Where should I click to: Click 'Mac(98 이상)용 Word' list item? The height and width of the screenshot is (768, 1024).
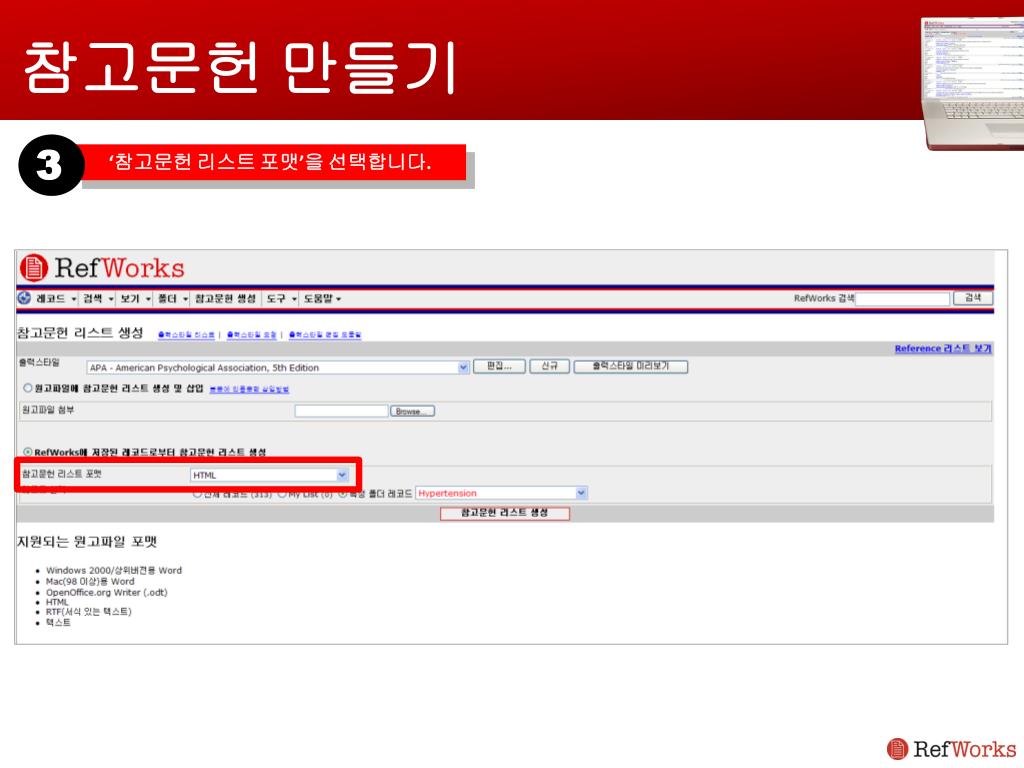click(x=90, y=581)
